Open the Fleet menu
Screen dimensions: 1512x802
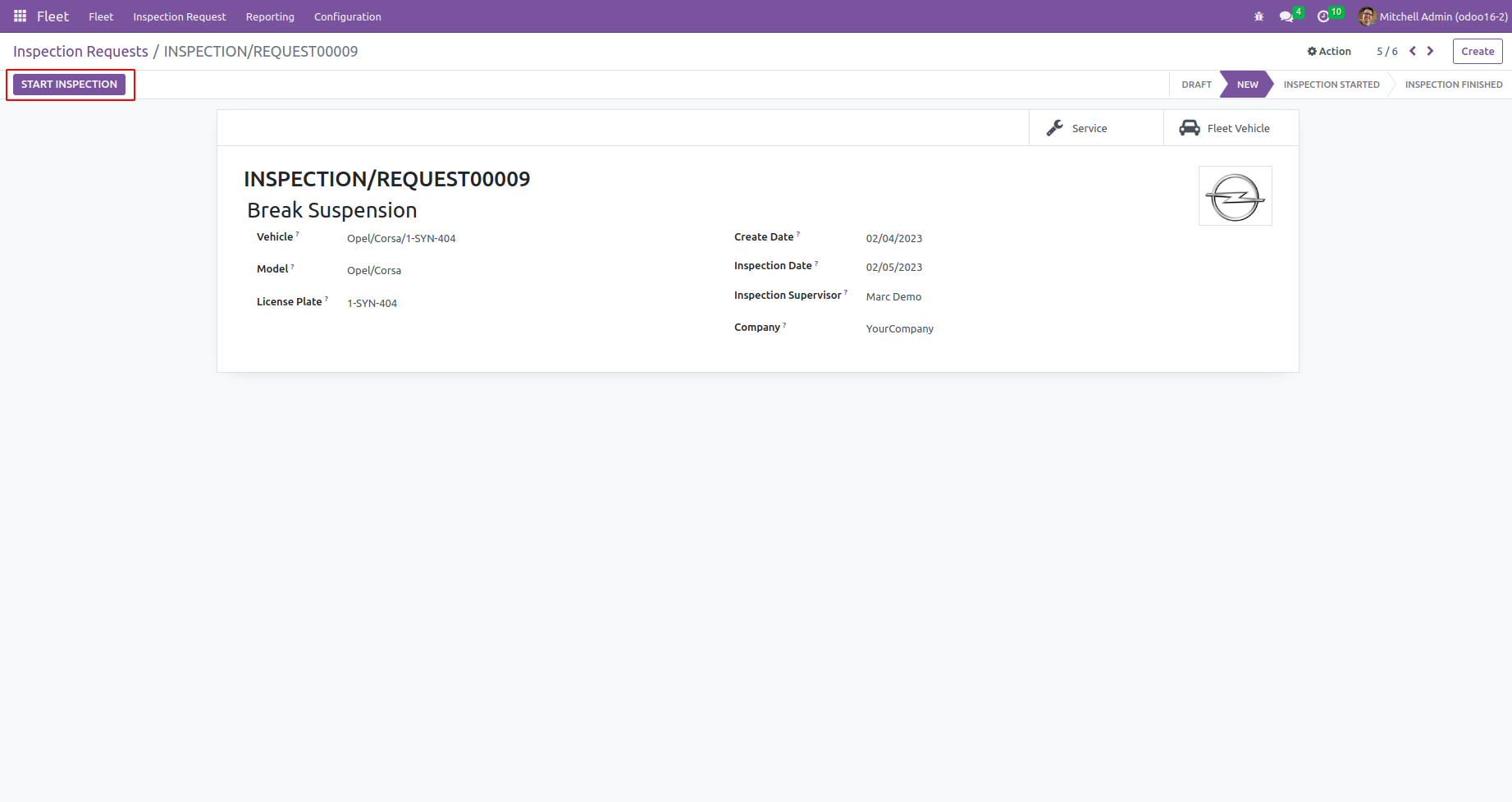tap(101, 16)
